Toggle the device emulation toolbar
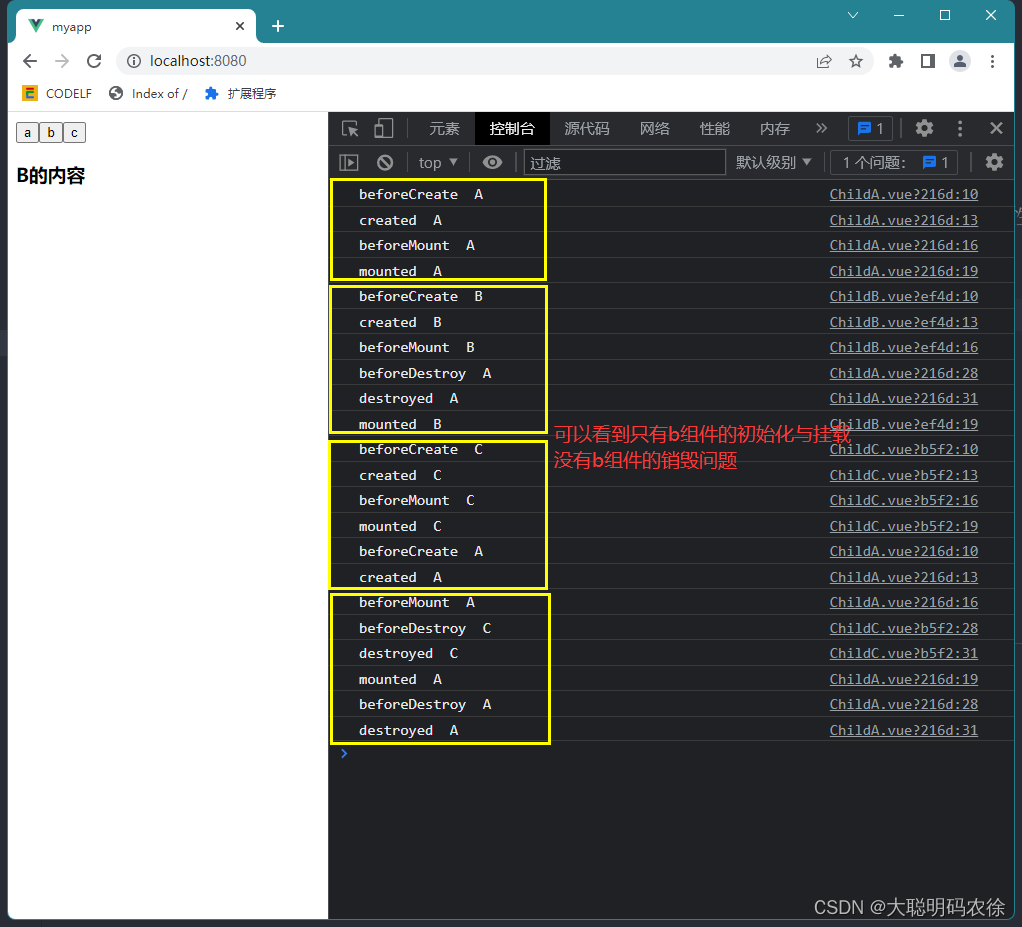The width and height of the screenshot is (1022, 927). pyautogui.click(x=384, y=128)
